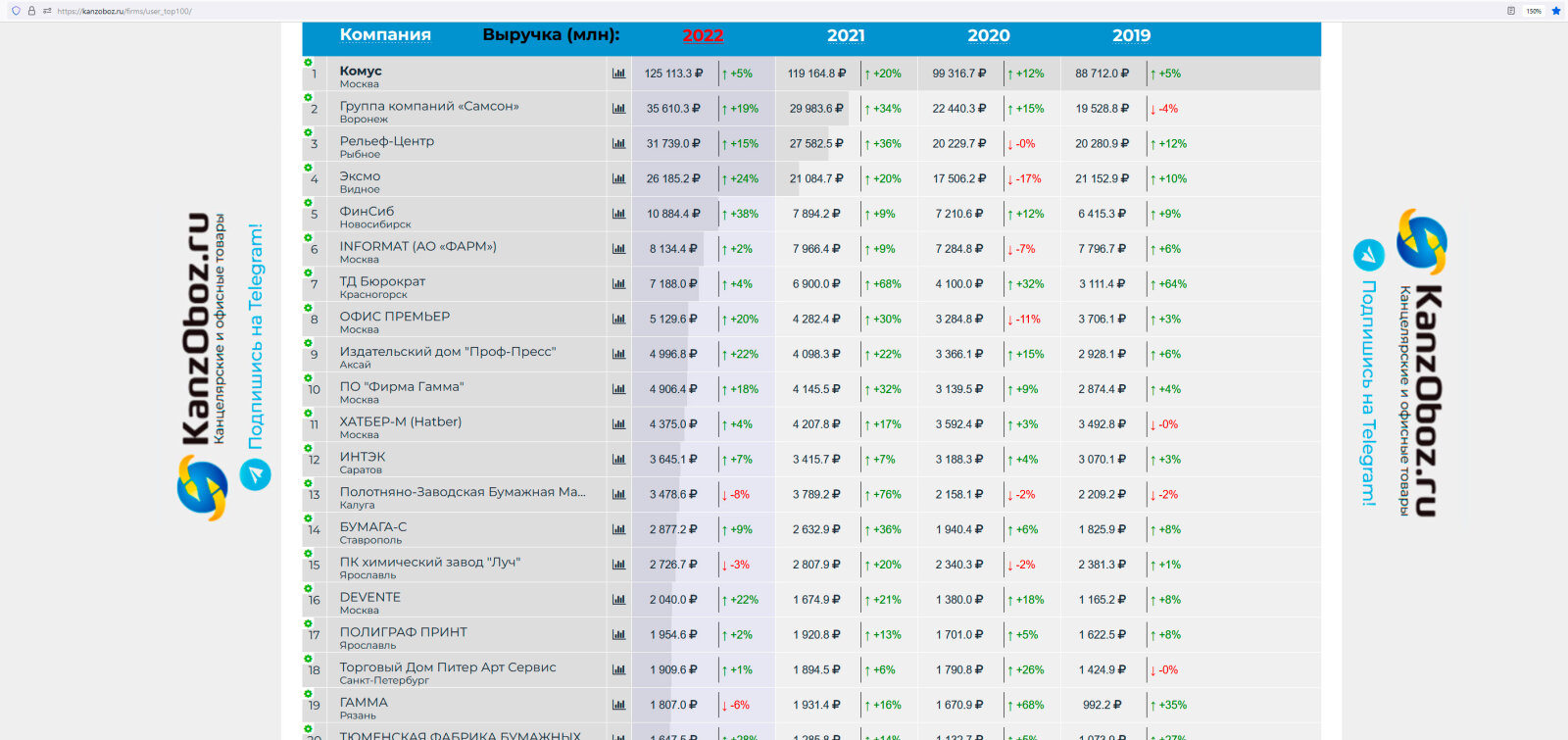Open chart icon for INFORMAT row
1568x740 pixels.
(x=618, y=249)
